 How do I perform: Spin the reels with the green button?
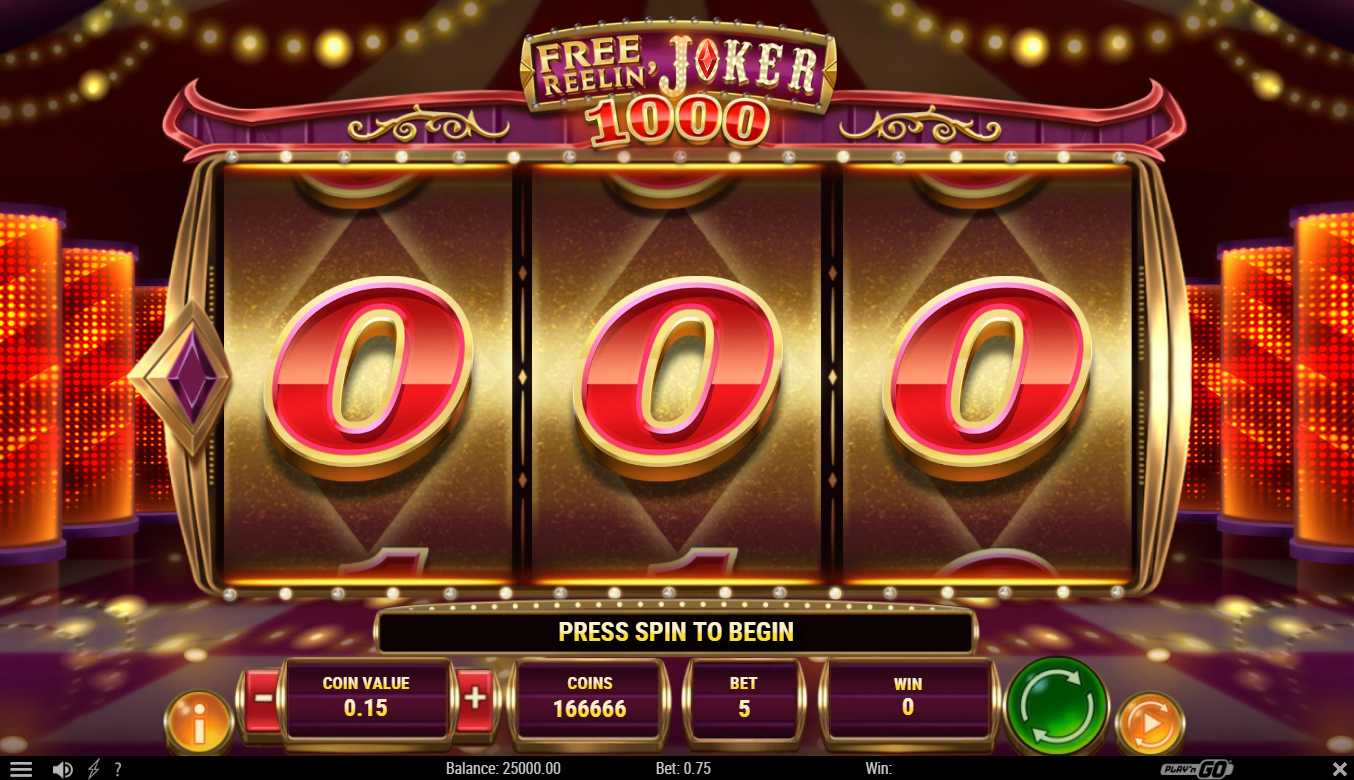[x=1057, y=707]
